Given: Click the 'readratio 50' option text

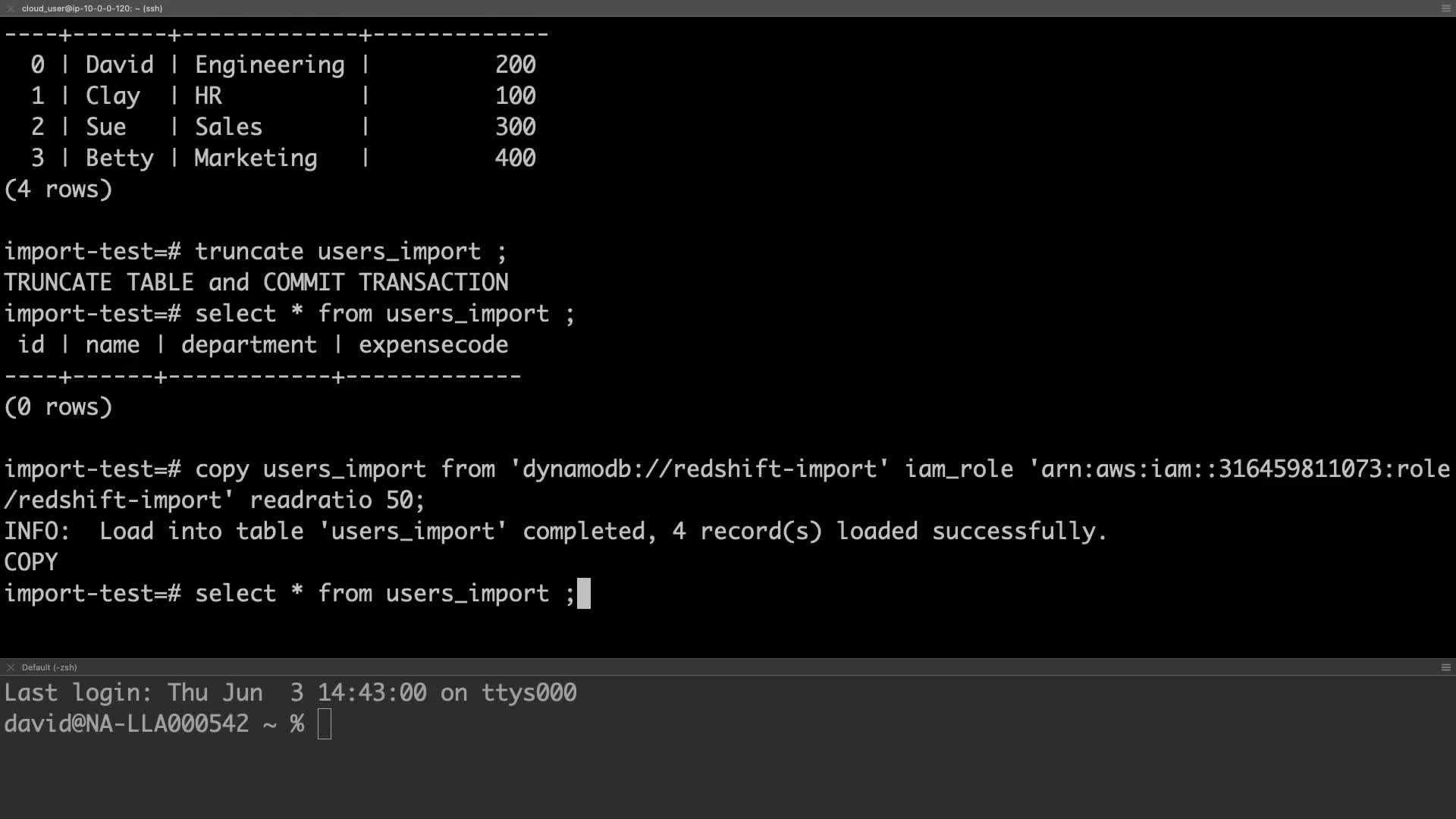Looking at the screenshot, I should tap(337, 500).
